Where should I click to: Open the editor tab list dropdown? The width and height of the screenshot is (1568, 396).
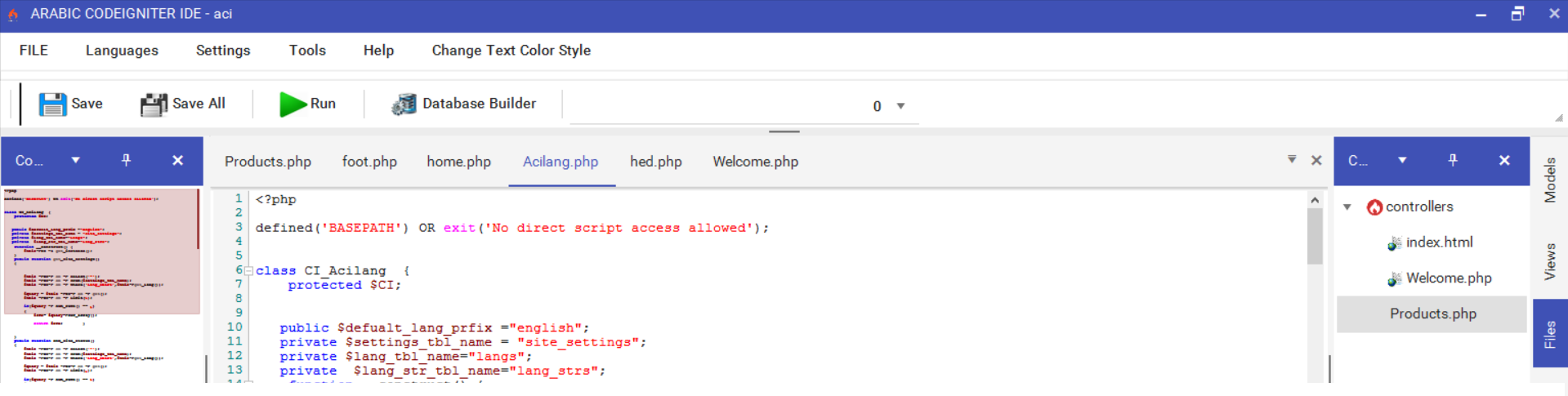coord(1292,159)
